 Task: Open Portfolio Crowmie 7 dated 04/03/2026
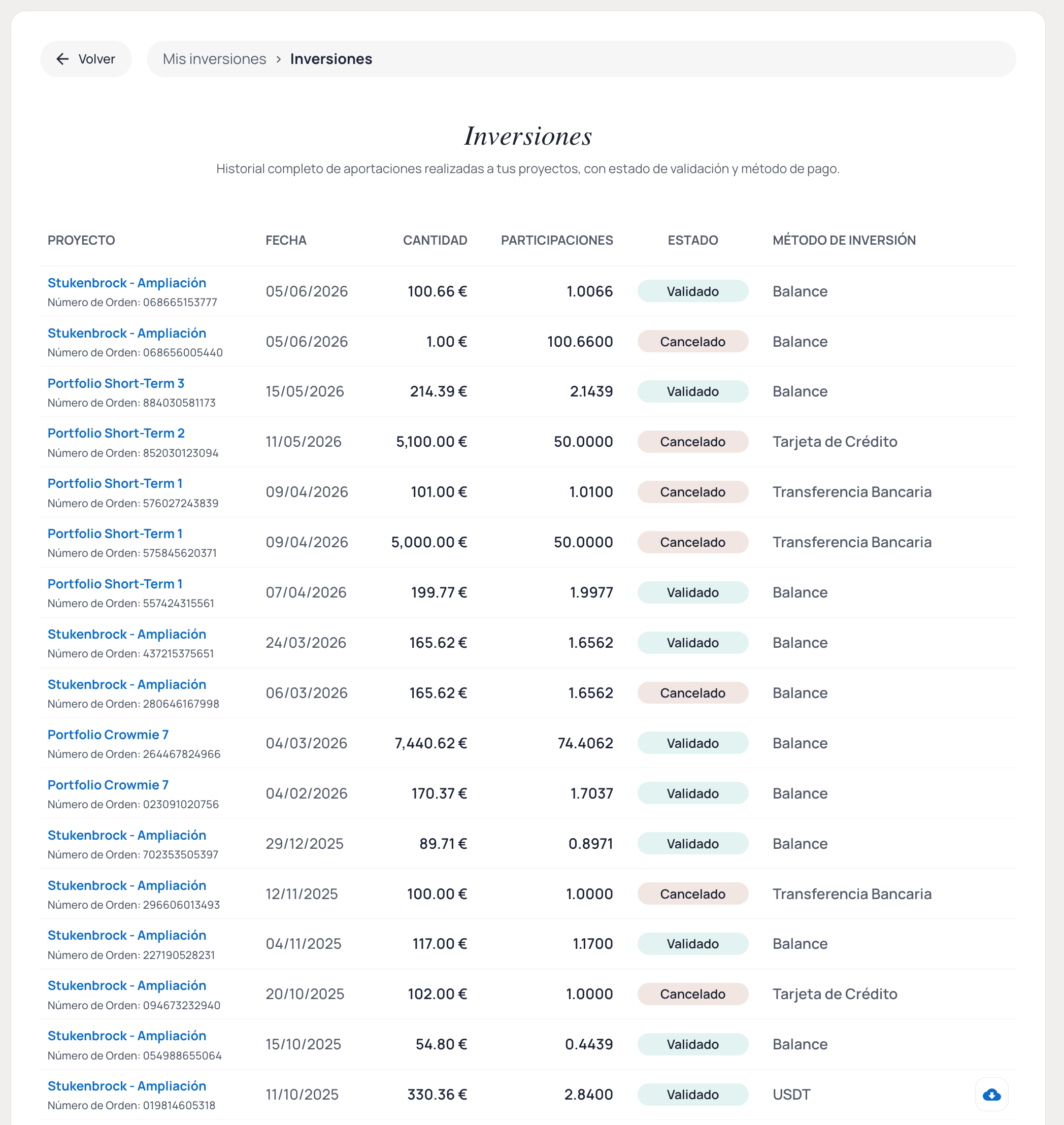(x=108, y=734)
